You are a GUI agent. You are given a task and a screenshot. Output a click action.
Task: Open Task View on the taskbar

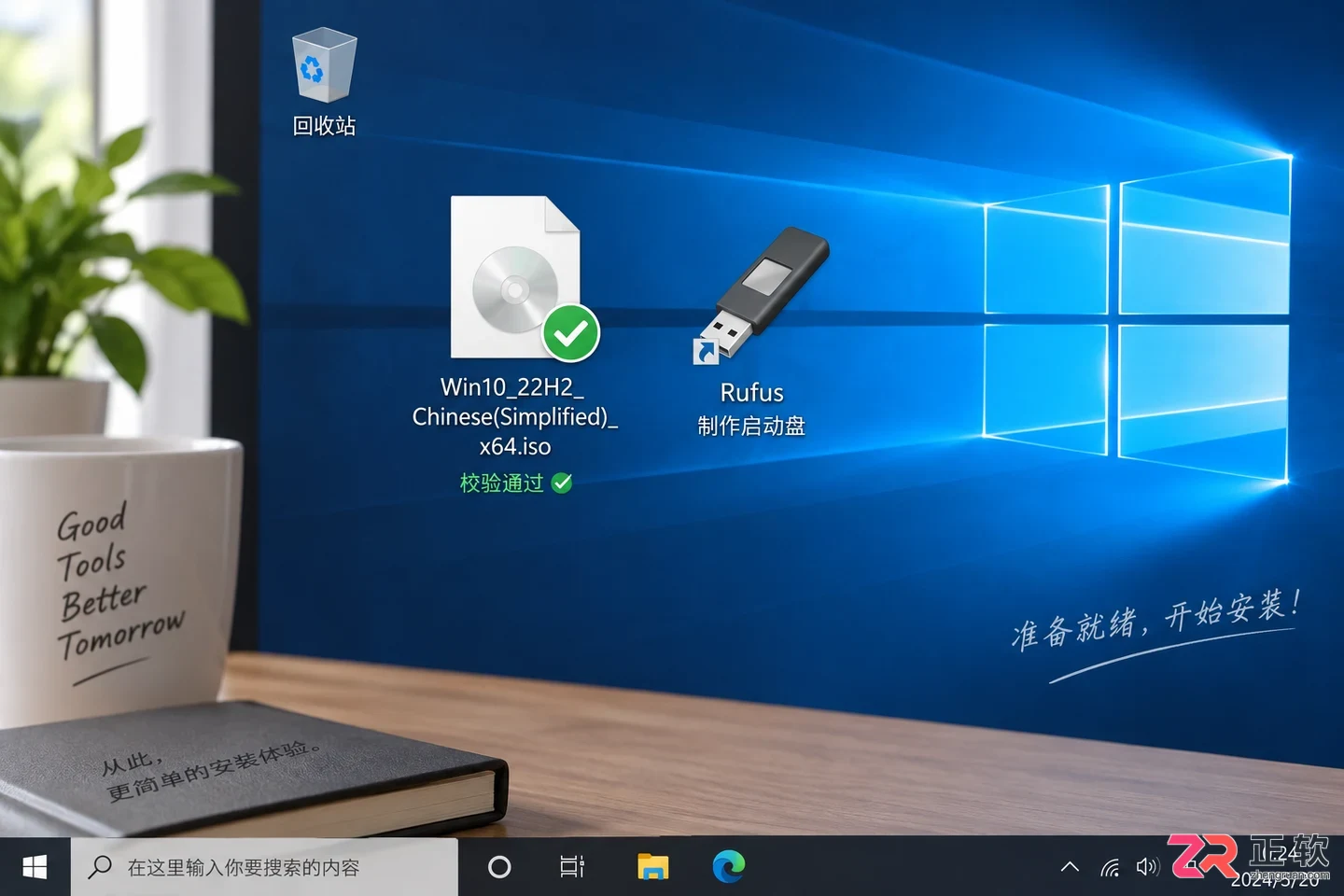572,867
